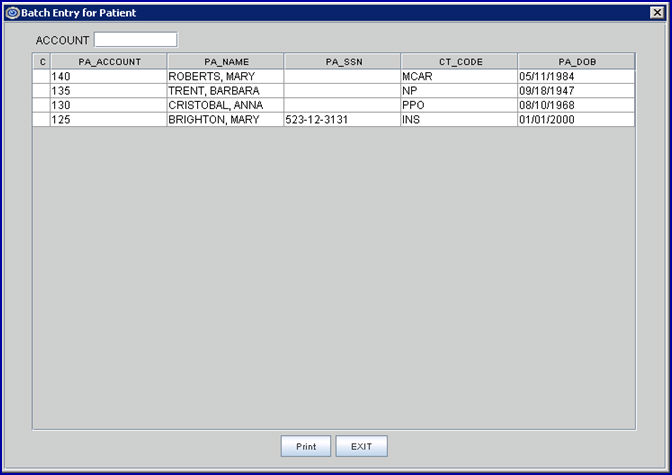Select patient TRENT, BARBARA

click(x=226, y=91)
